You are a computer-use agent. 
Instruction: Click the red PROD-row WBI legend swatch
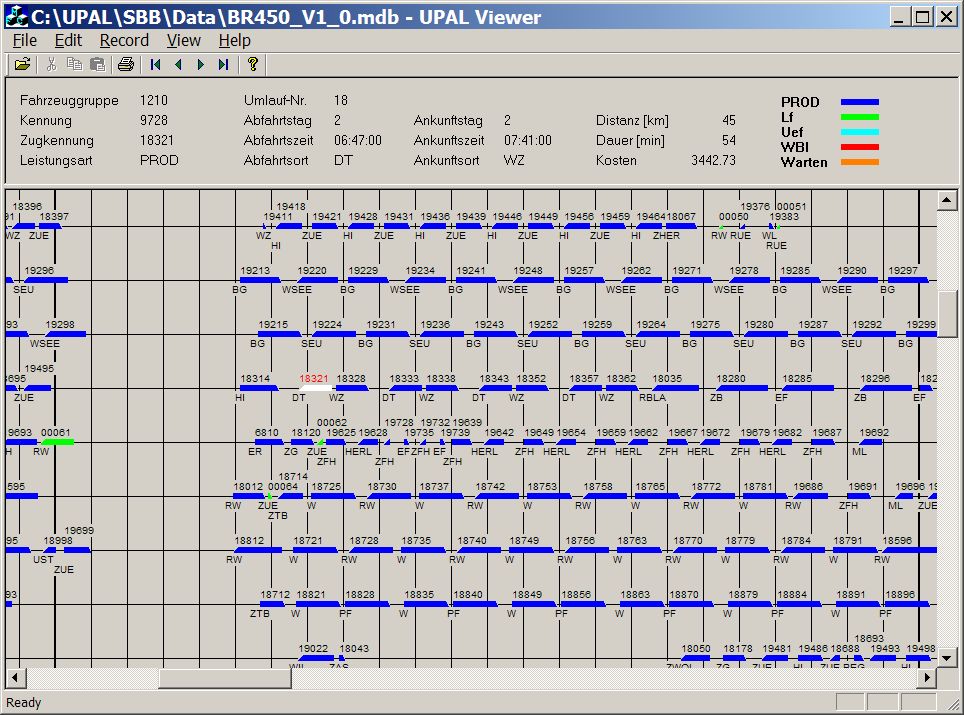click(x=859, y=147)
